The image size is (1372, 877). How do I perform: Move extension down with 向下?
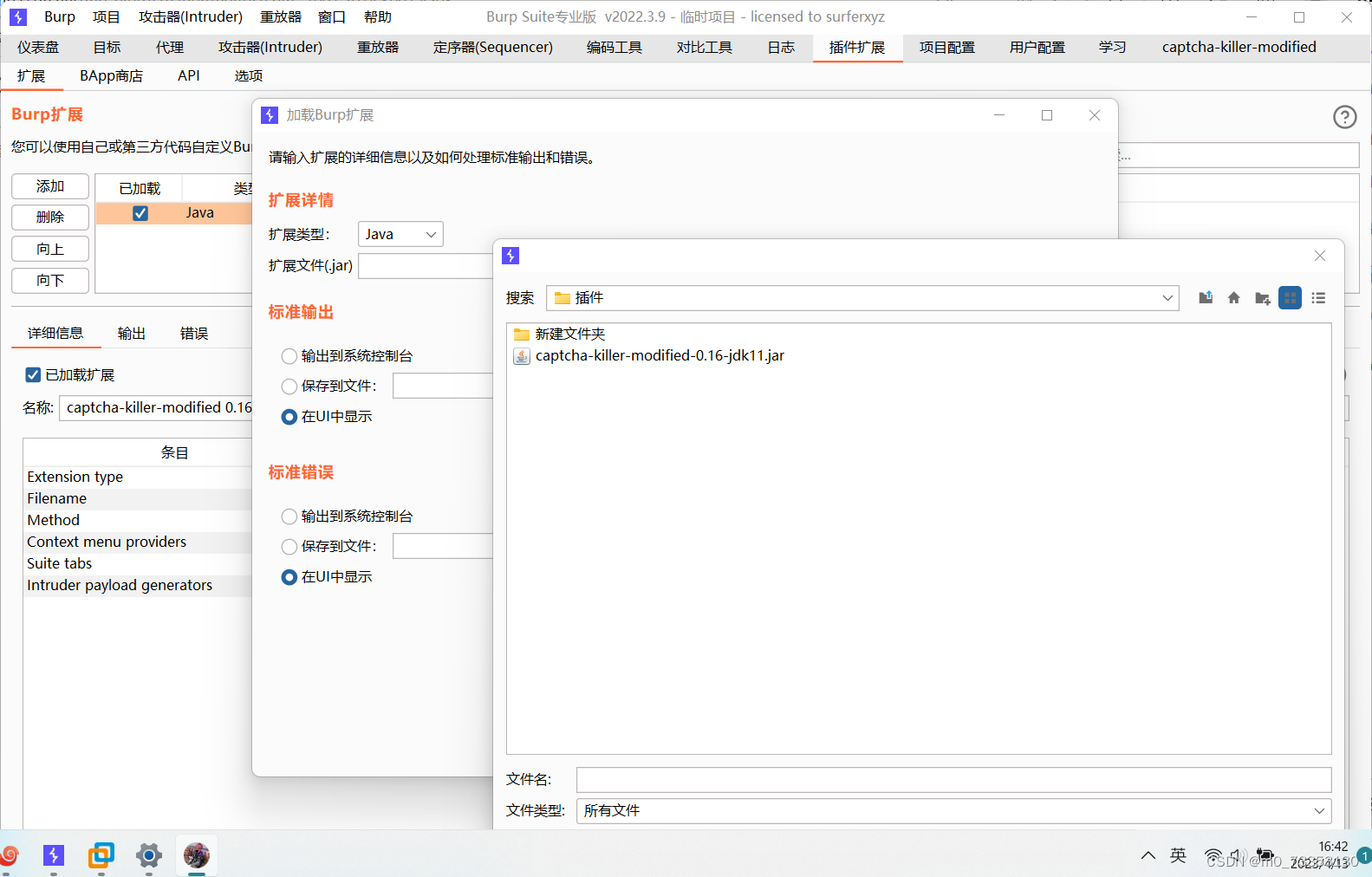point(50,280)
